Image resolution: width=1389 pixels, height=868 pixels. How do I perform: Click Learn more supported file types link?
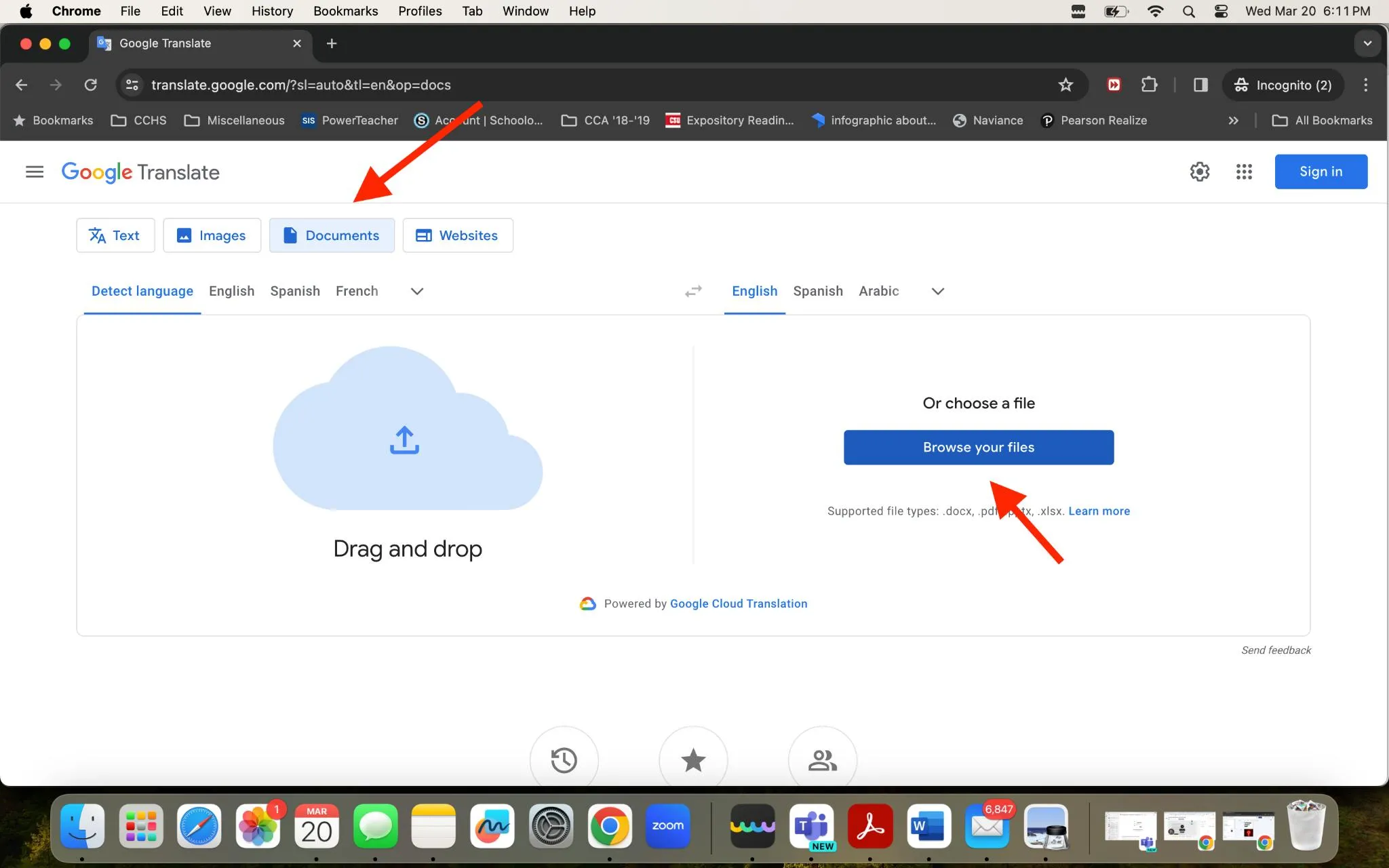1098,510
